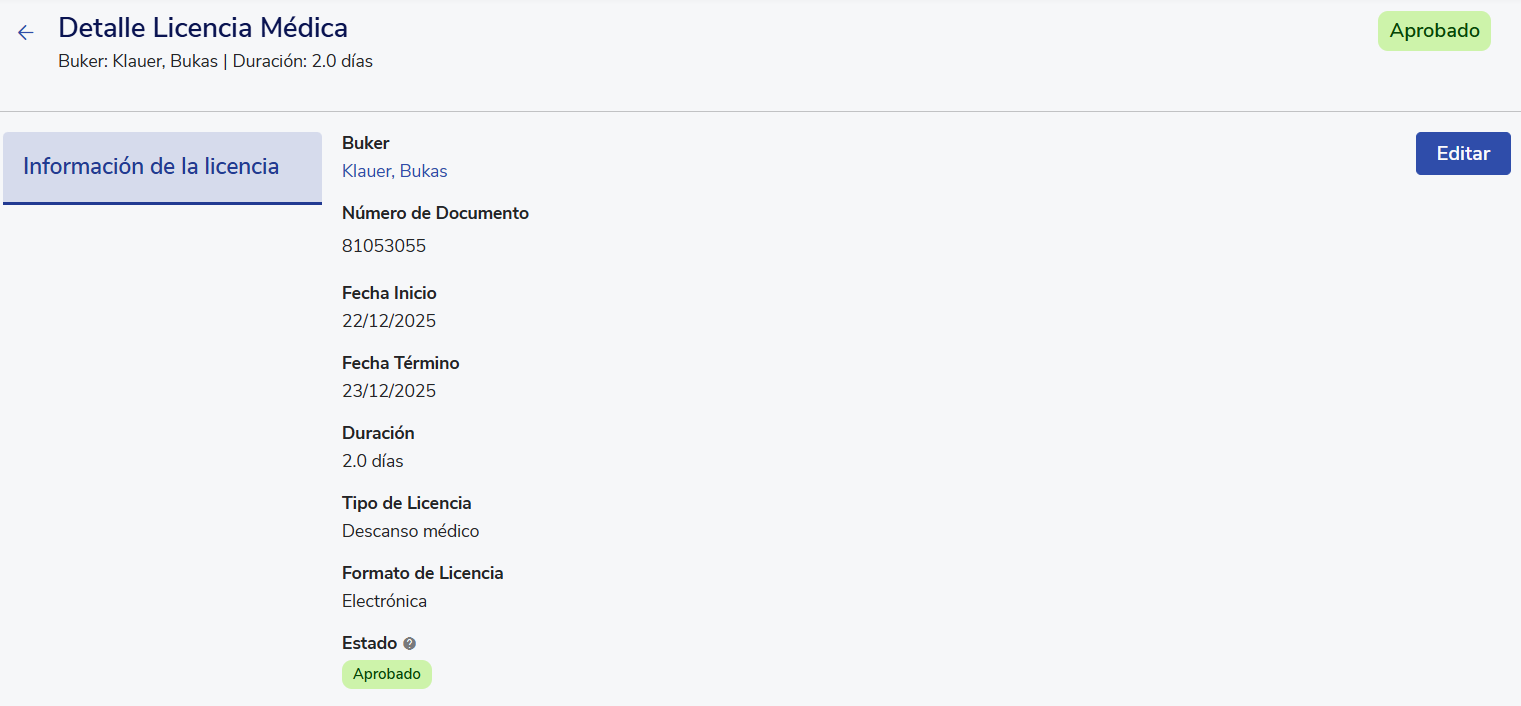
Task: Open the Klauer, Bukas profile link
Action: pos(394,171)
